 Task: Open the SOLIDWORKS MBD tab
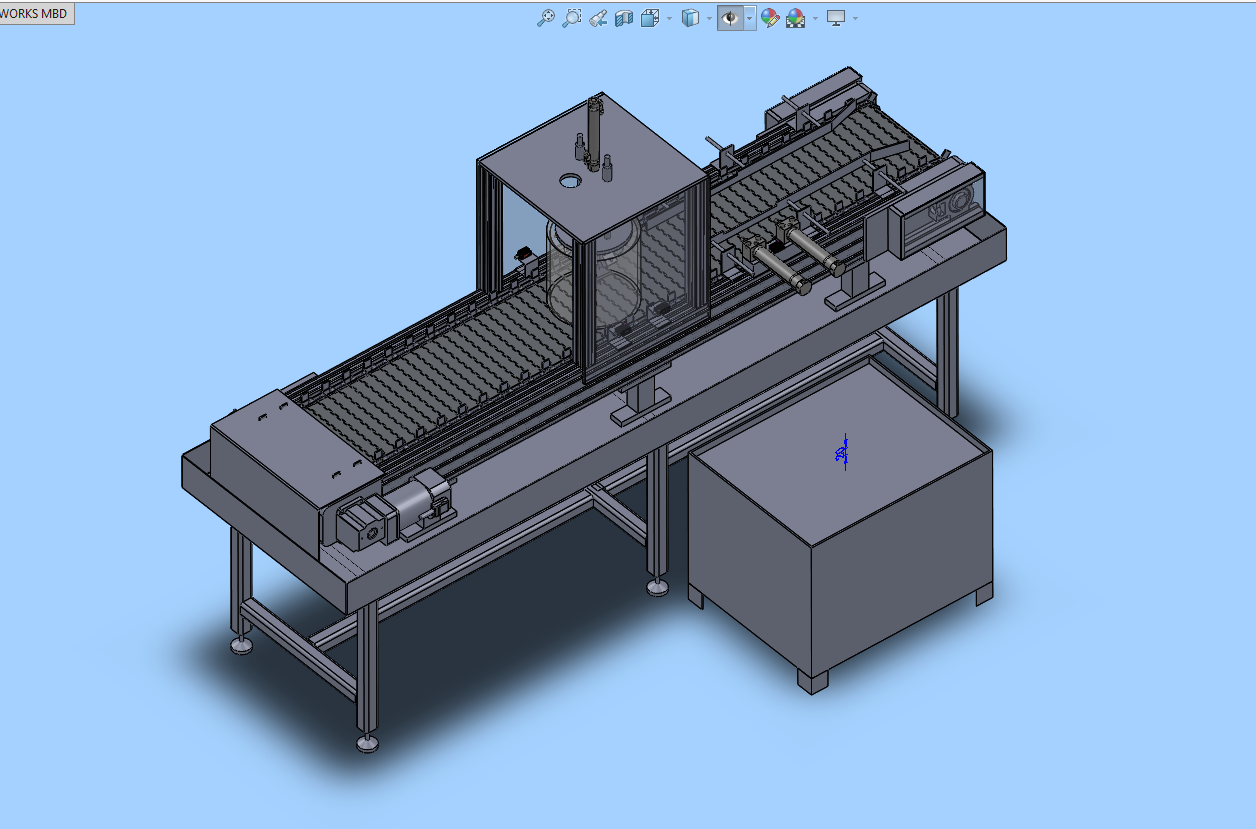coord(36,14)
